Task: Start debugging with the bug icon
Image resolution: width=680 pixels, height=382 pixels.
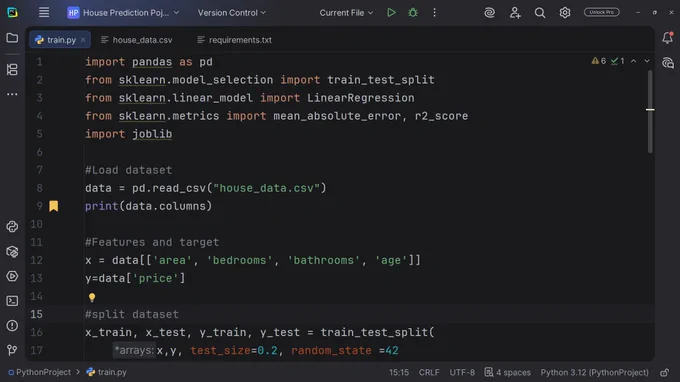Action: click(x=413, y=13)
